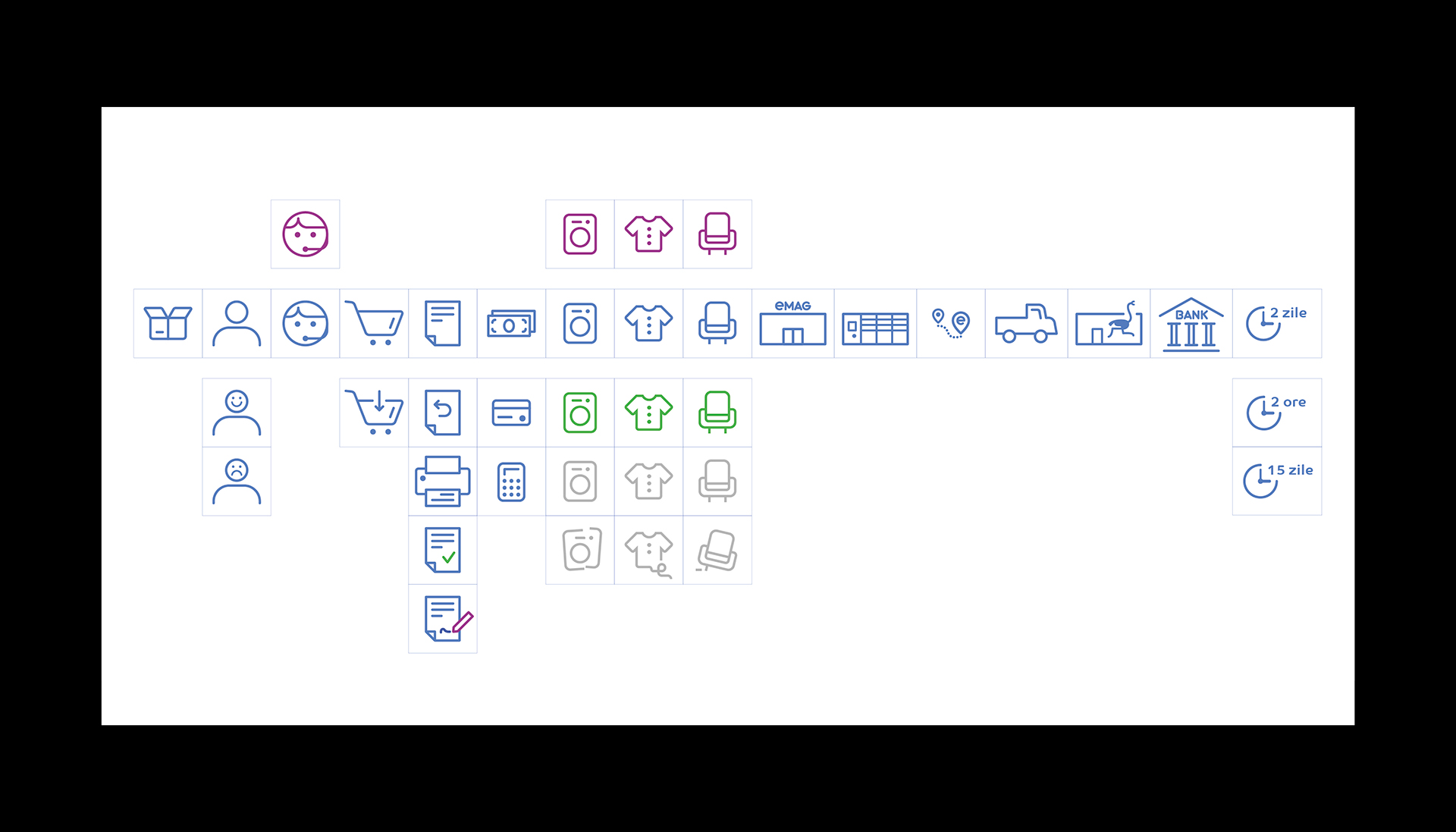Click the bank payment icon
The height and width of the screenshot is (832, 1456).
tap(1191, 322)
